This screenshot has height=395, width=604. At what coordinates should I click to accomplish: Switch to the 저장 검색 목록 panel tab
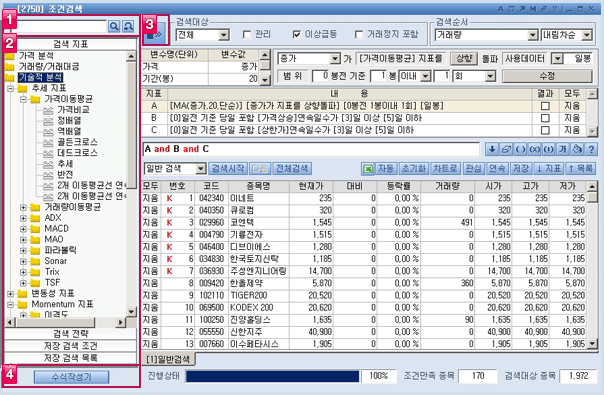70,358
